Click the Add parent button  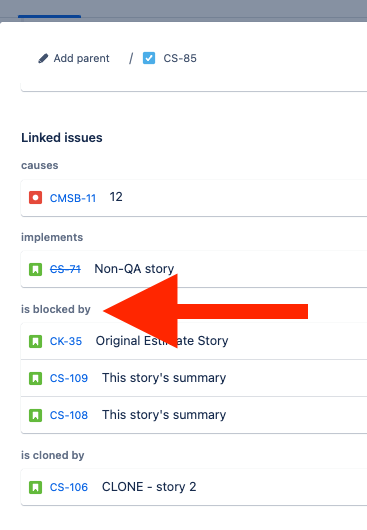(74, 58)
